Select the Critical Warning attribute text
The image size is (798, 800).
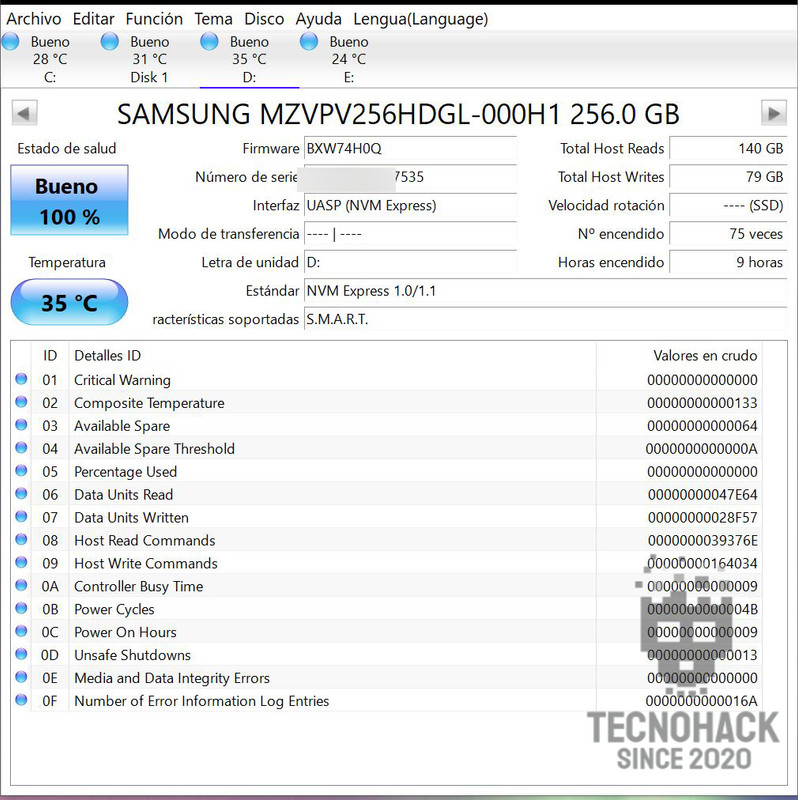(122, 380)
